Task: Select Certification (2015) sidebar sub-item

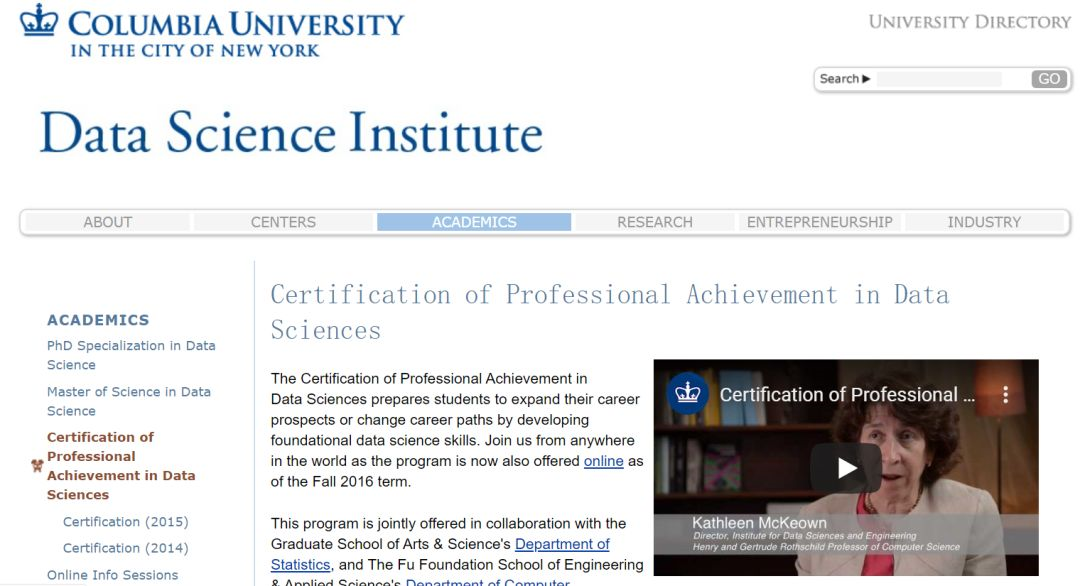Action: pos(125,522)
